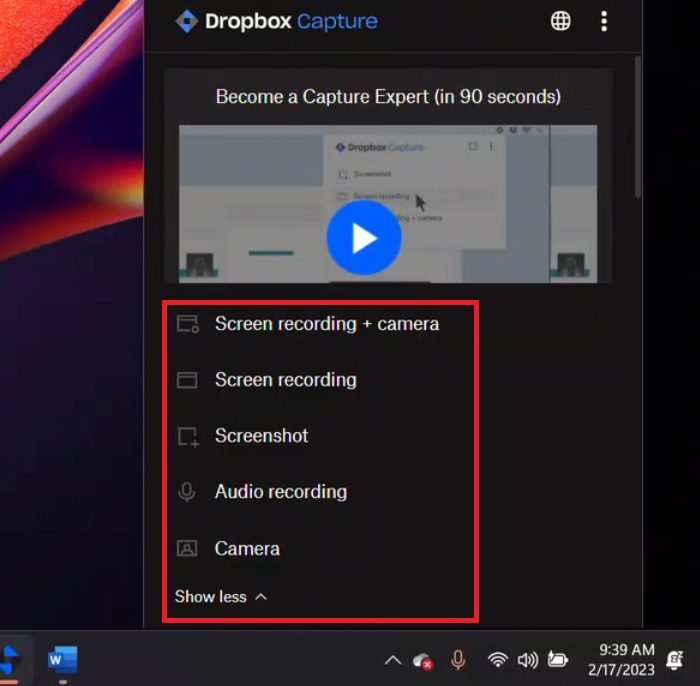Collapse list with Show less

click(x=210, y=597)
